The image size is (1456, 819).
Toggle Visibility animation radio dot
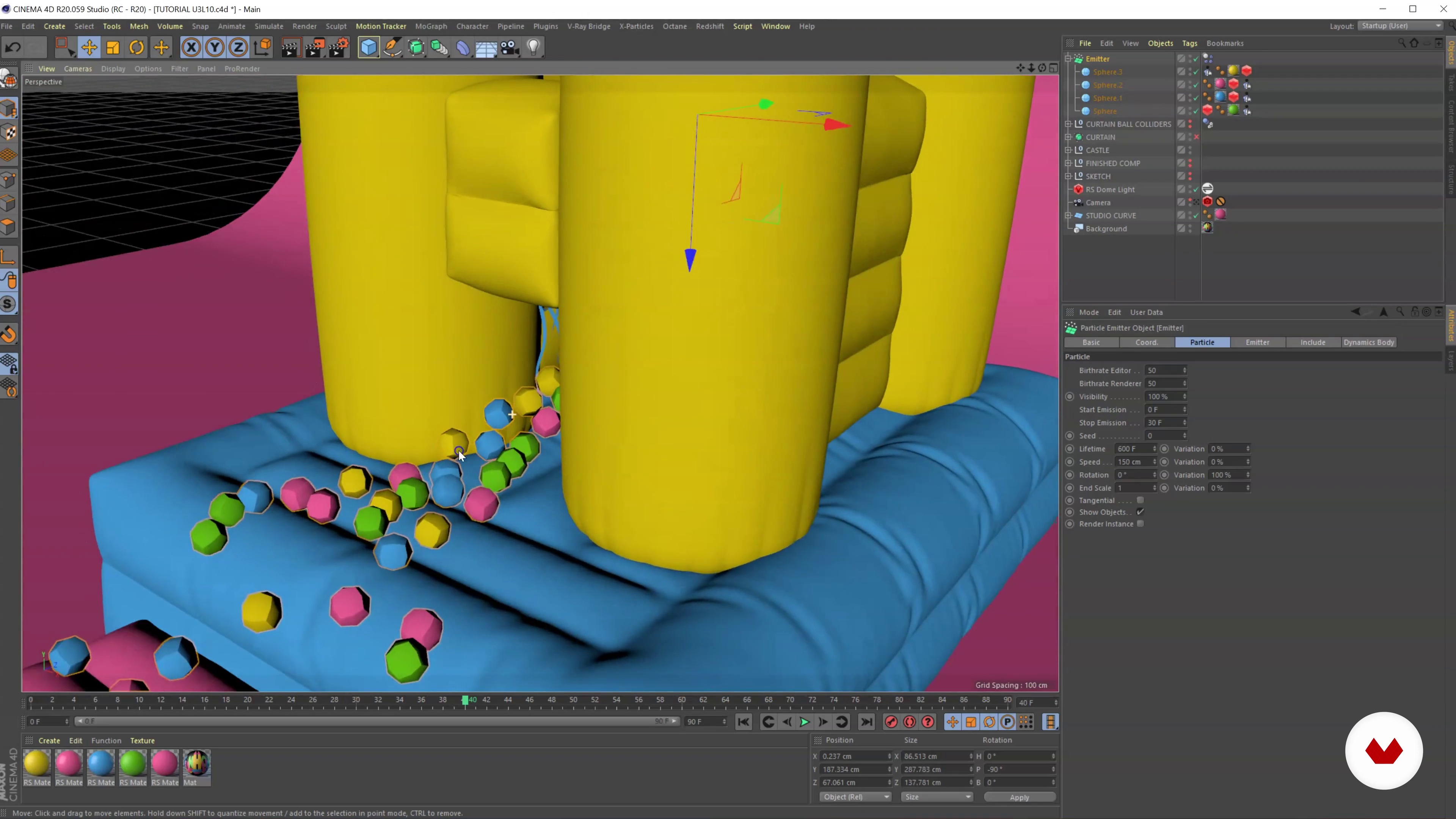point(1069,397)
